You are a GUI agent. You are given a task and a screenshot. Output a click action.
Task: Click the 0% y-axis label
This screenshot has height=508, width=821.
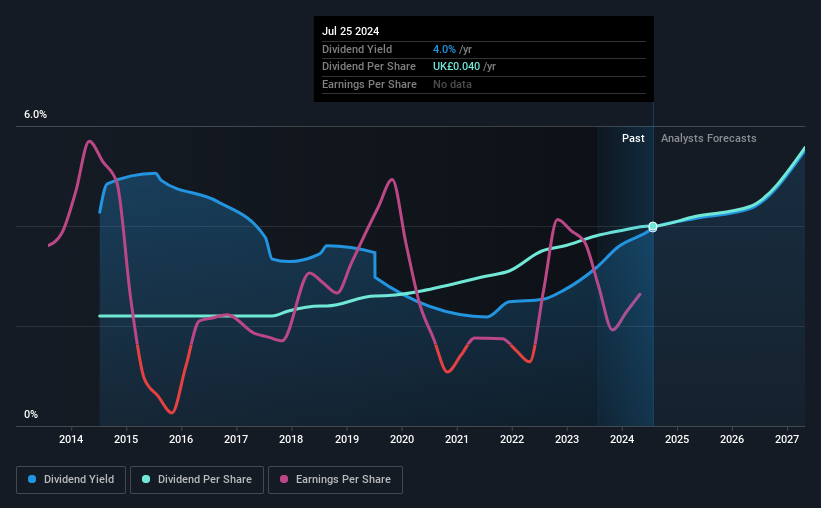31,414
